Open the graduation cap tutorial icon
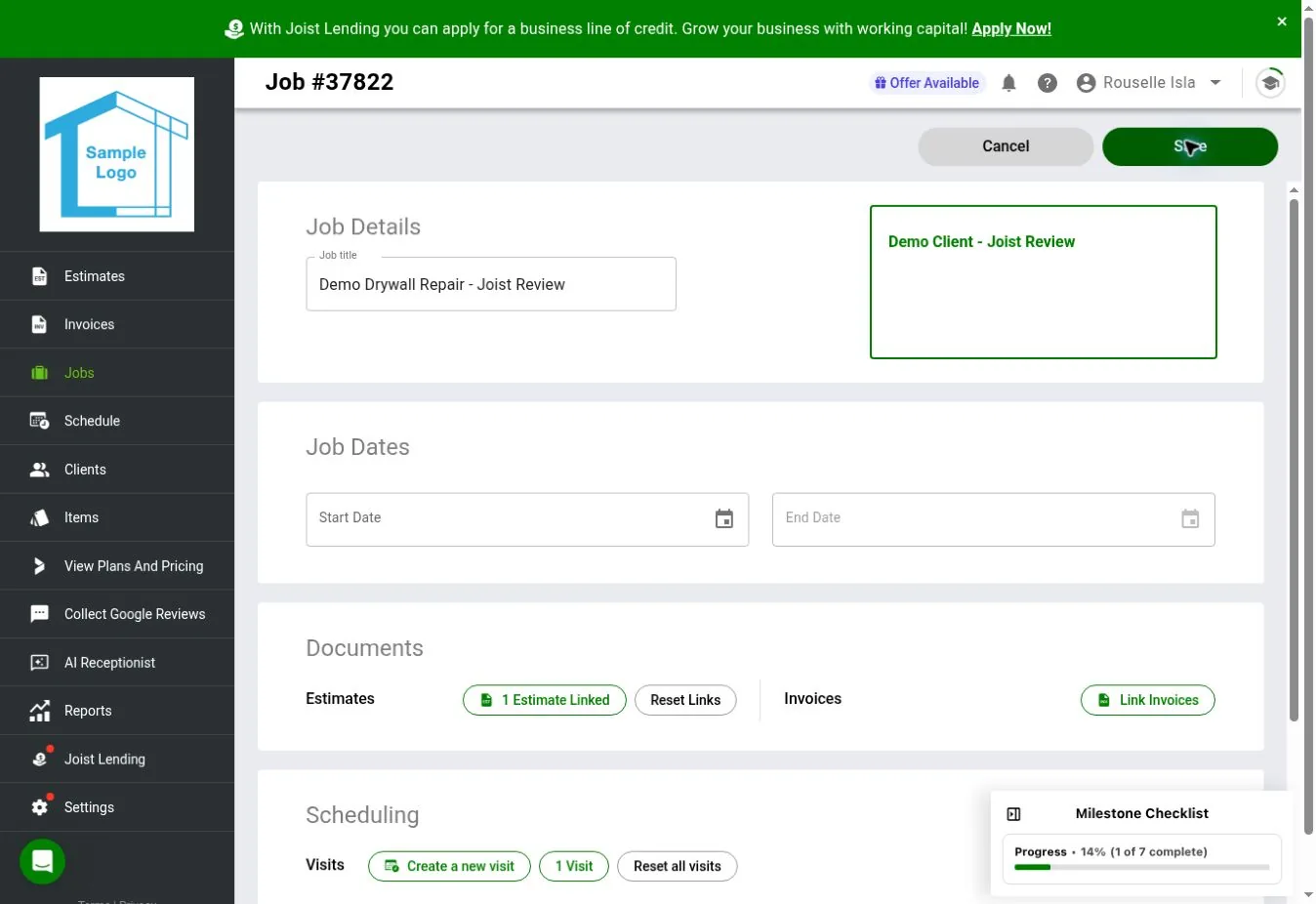 (x=1270, y=83)
